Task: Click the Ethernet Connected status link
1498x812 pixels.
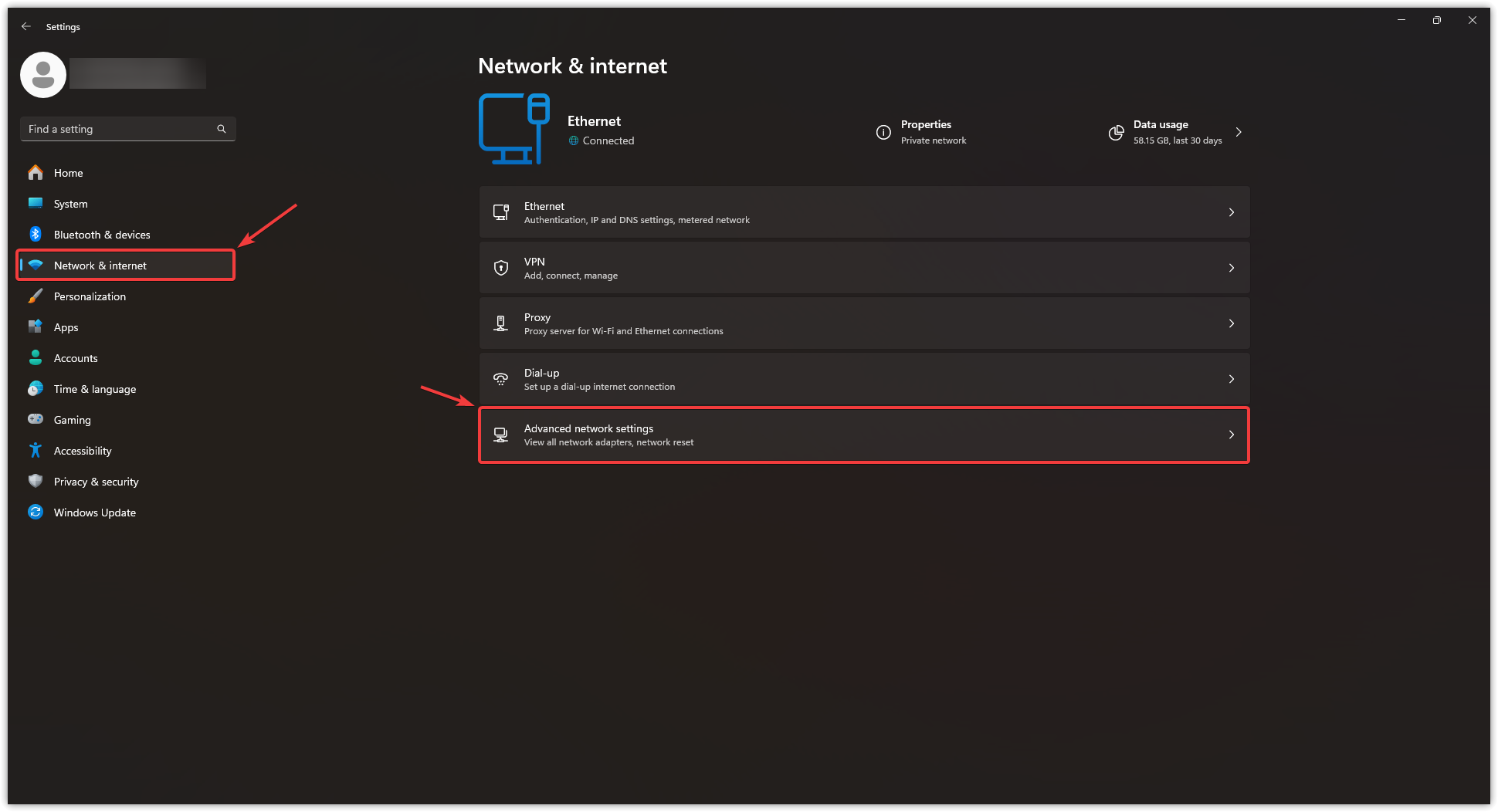Action: 608,140
